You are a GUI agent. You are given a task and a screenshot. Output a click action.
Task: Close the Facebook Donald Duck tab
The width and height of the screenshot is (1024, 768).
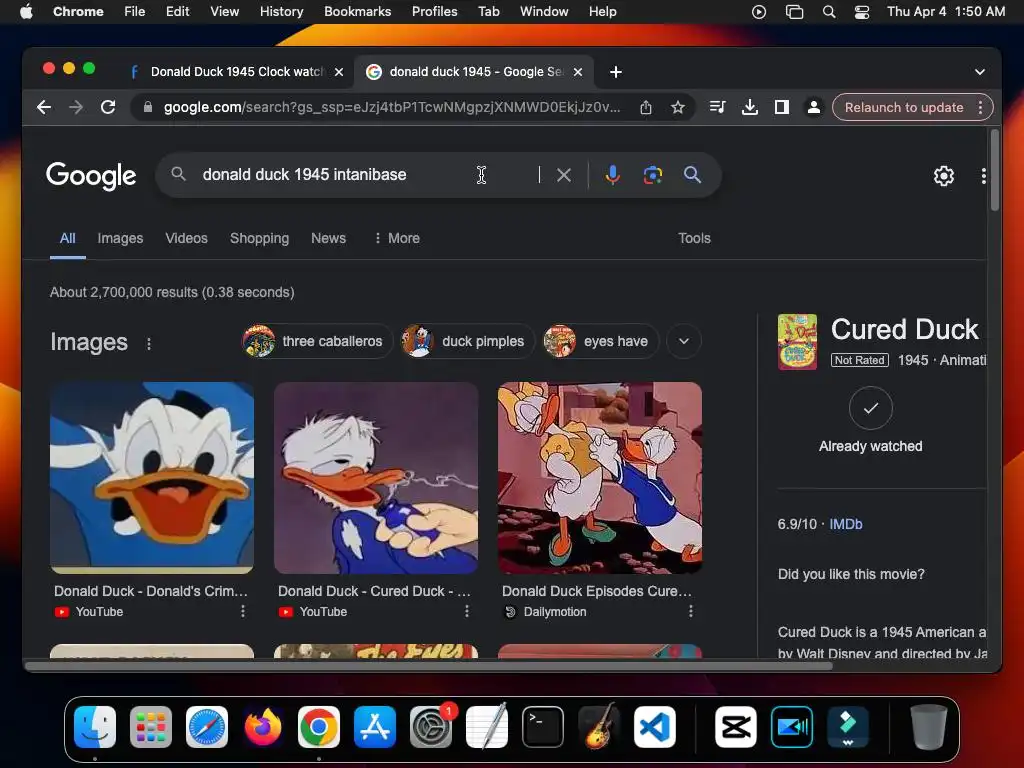click(339, 72)
